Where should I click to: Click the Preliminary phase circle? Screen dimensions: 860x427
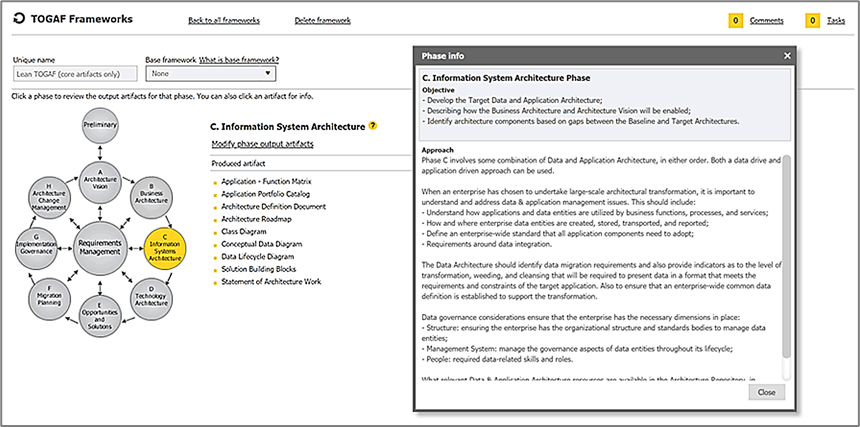[100, 127]
